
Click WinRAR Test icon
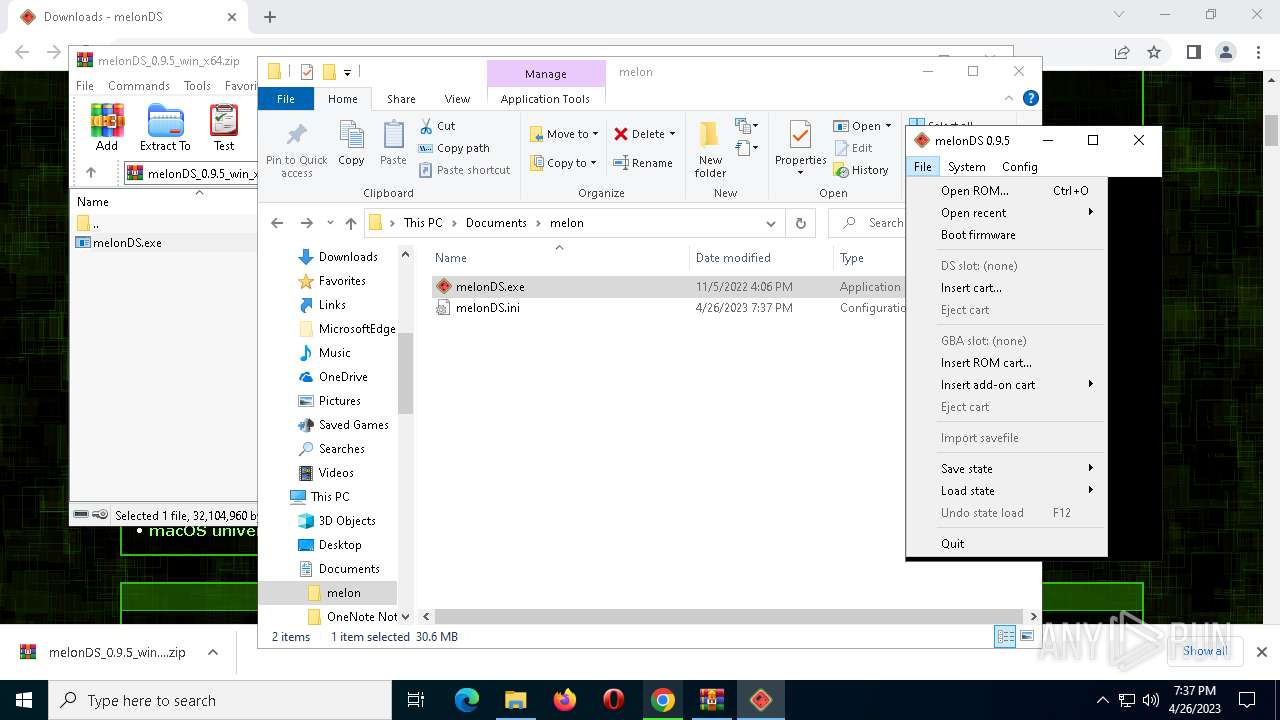(224, 127)
